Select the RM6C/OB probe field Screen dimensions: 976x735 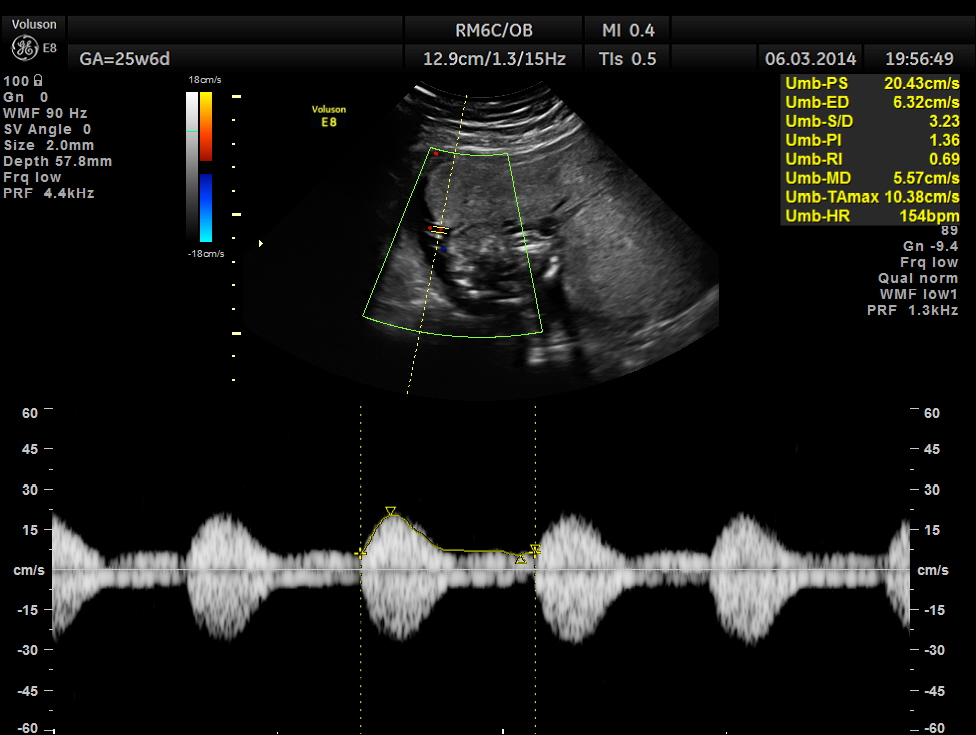493,31
